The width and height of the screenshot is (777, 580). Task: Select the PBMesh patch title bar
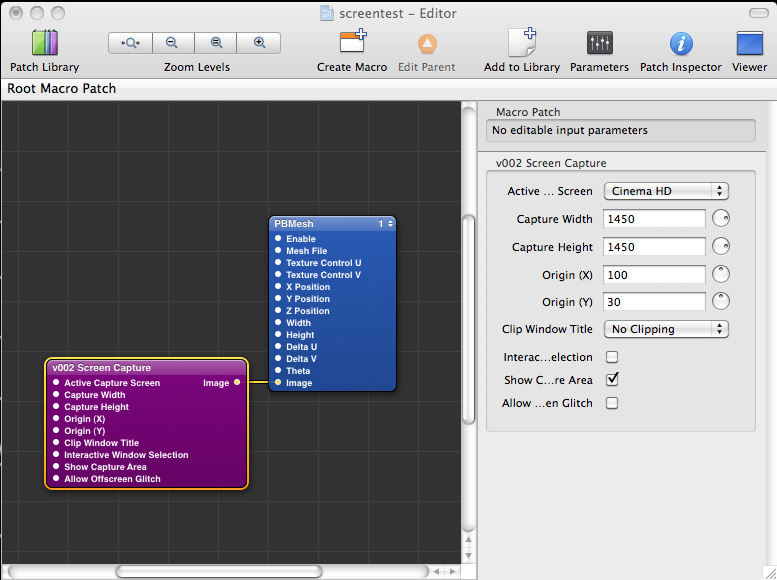pyautogui.click(x=332, y=224)
